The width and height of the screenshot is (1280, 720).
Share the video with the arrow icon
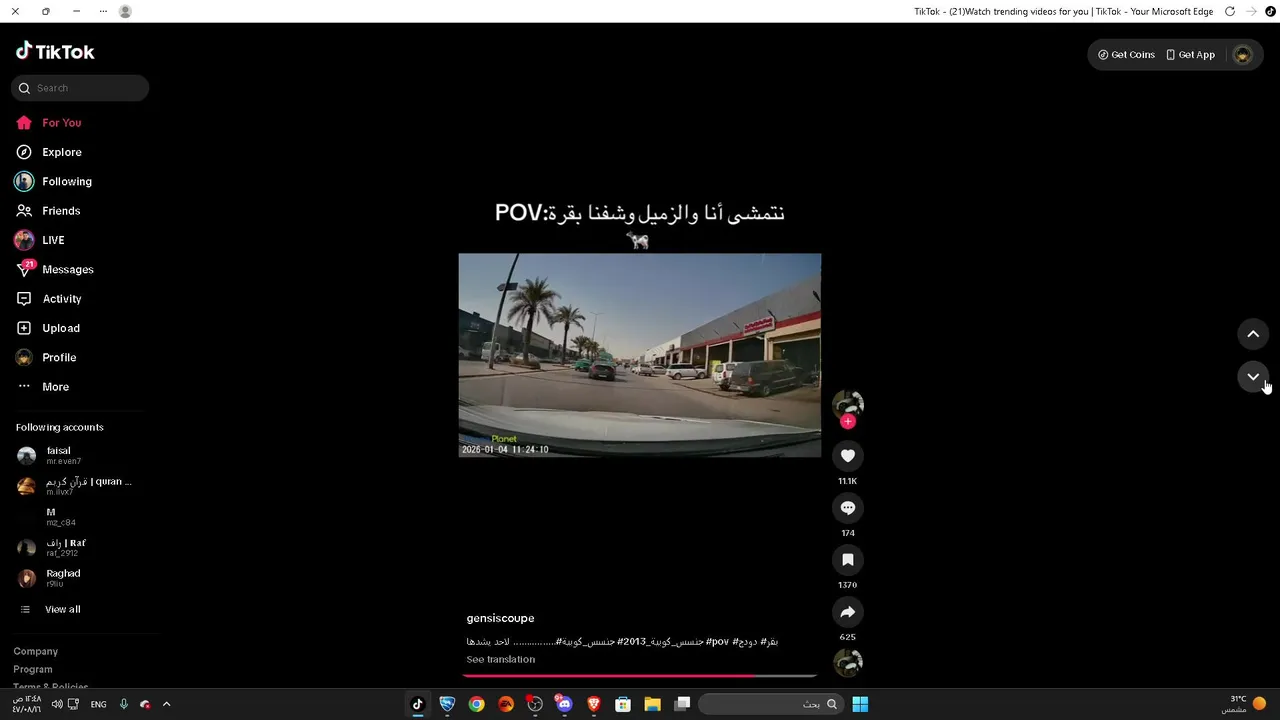pos(848,612)
